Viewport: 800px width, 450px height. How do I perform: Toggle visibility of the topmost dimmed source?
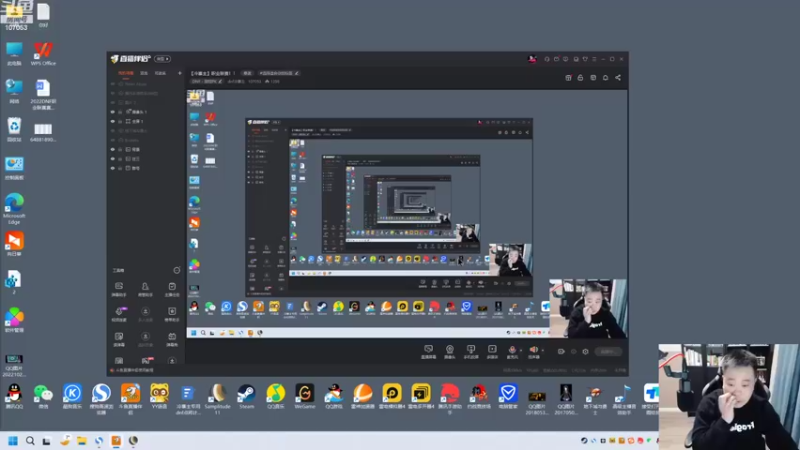click(x=113, y=84)
